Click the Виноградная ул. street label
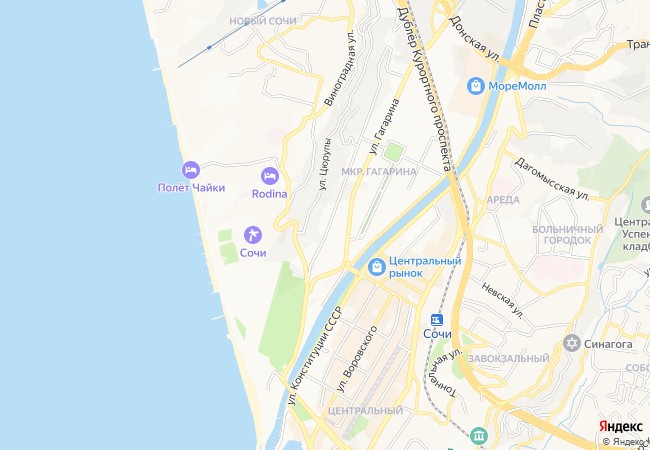 (340, 67)
